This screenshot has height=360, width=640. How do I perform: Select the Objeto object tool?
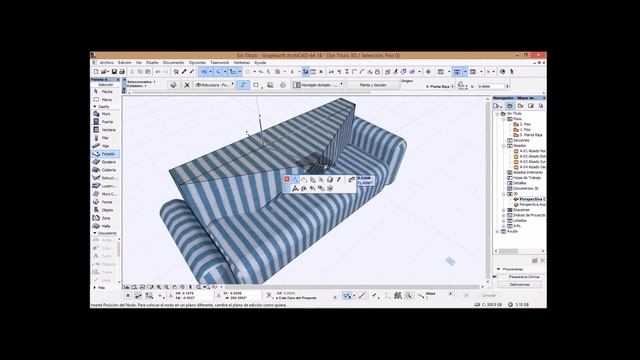pyautogui.click(x=105, y=210)
